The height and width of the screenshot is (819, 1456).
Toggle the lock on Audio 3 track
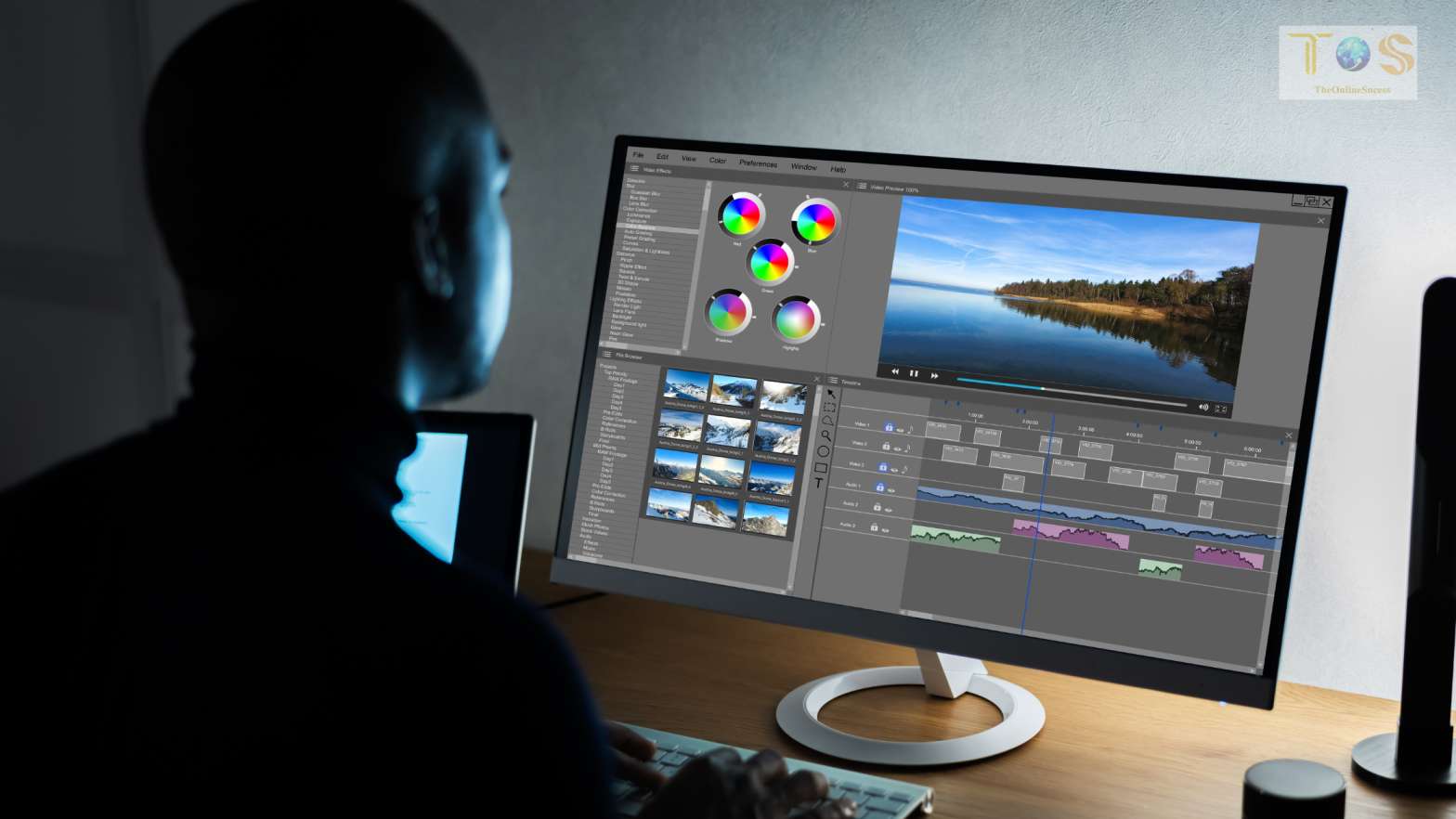coord(874,527)
